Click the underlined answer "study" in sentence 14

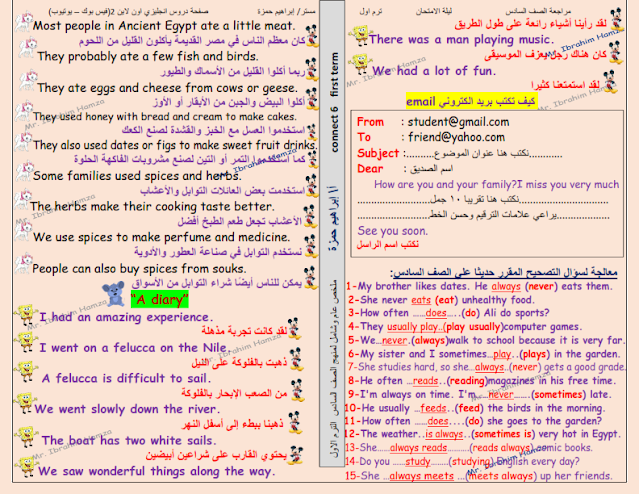click(418, 461)
